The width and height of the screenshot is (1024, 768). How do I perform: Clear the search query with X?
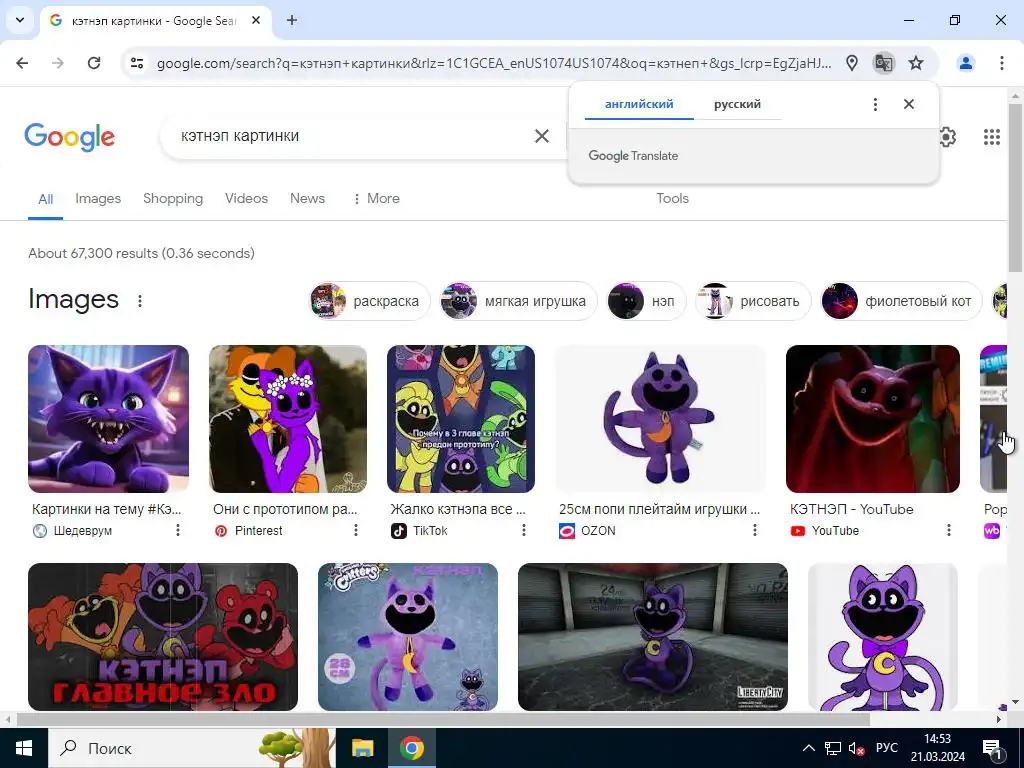point(541,136)
